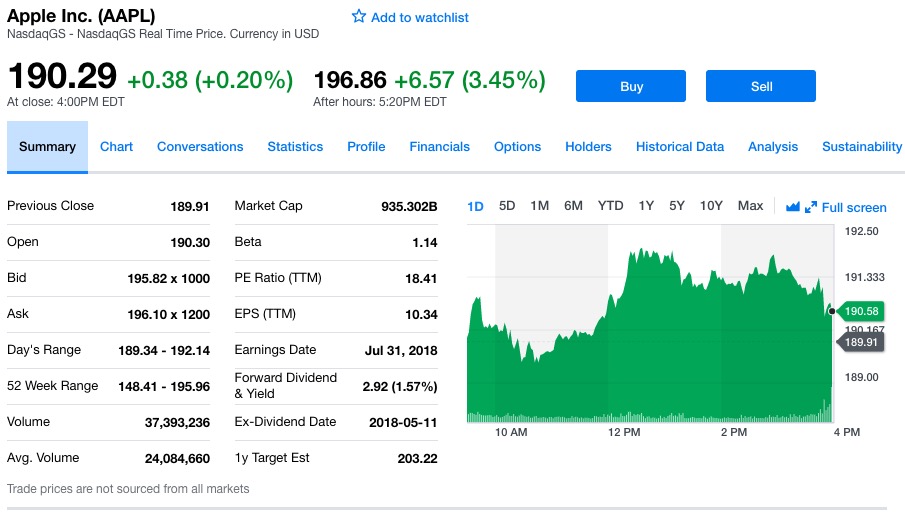Click the green intraday price chart area
The width and height of the screenshot is (905, 514).
[649, 335]
